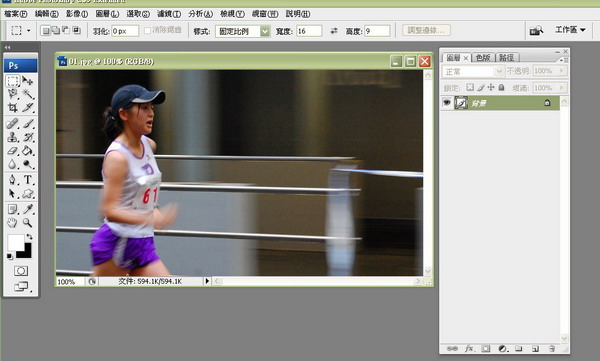This screenshot has width=600, height=361.
Task: Select the Zoom magnifier tool
Action: [27, 222]
